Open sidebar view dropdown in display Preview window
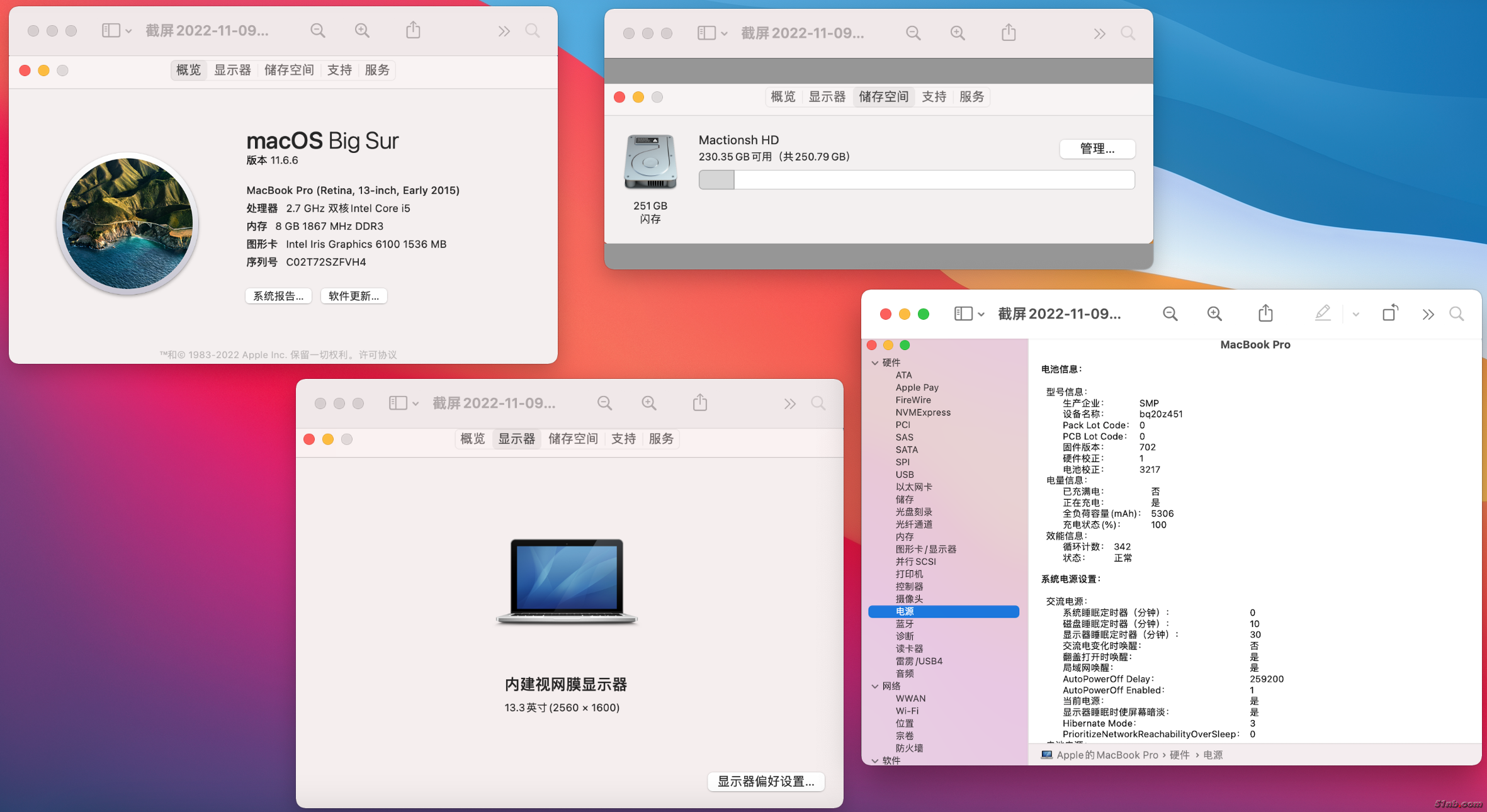The height and width of the screenshot is (812, 1487). click(404, 403)
